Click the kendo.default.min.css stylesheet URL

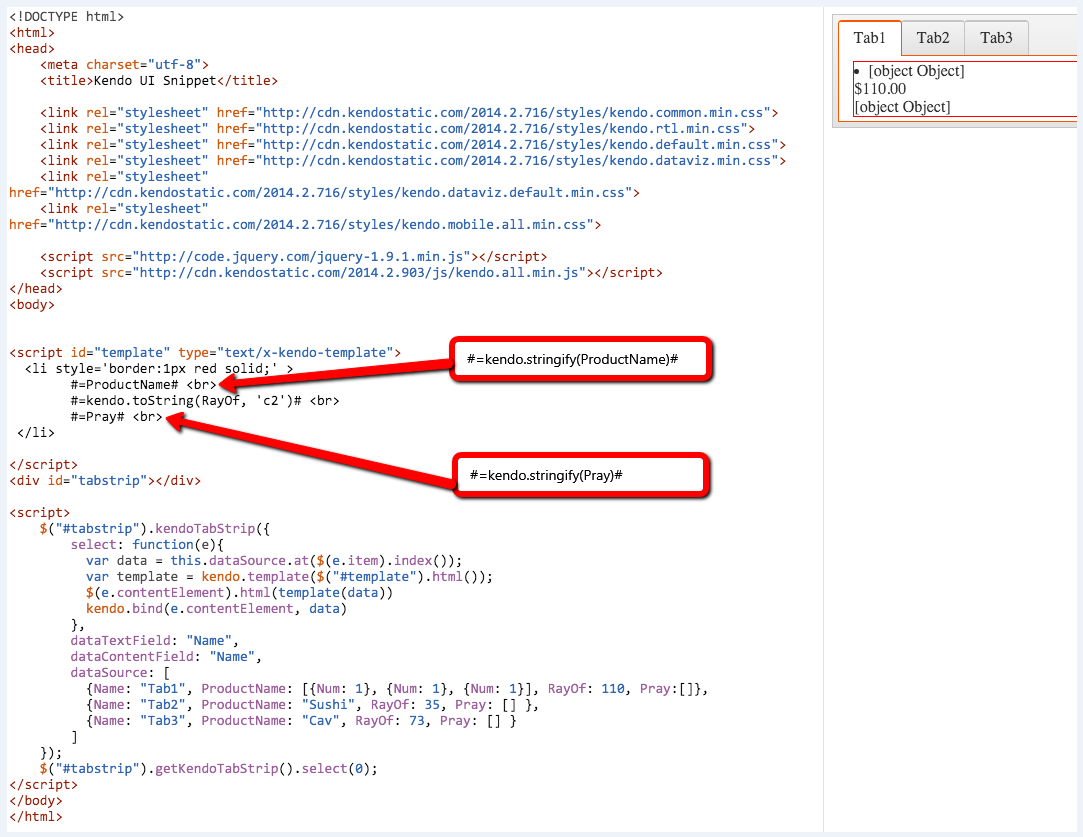[517, 144]
